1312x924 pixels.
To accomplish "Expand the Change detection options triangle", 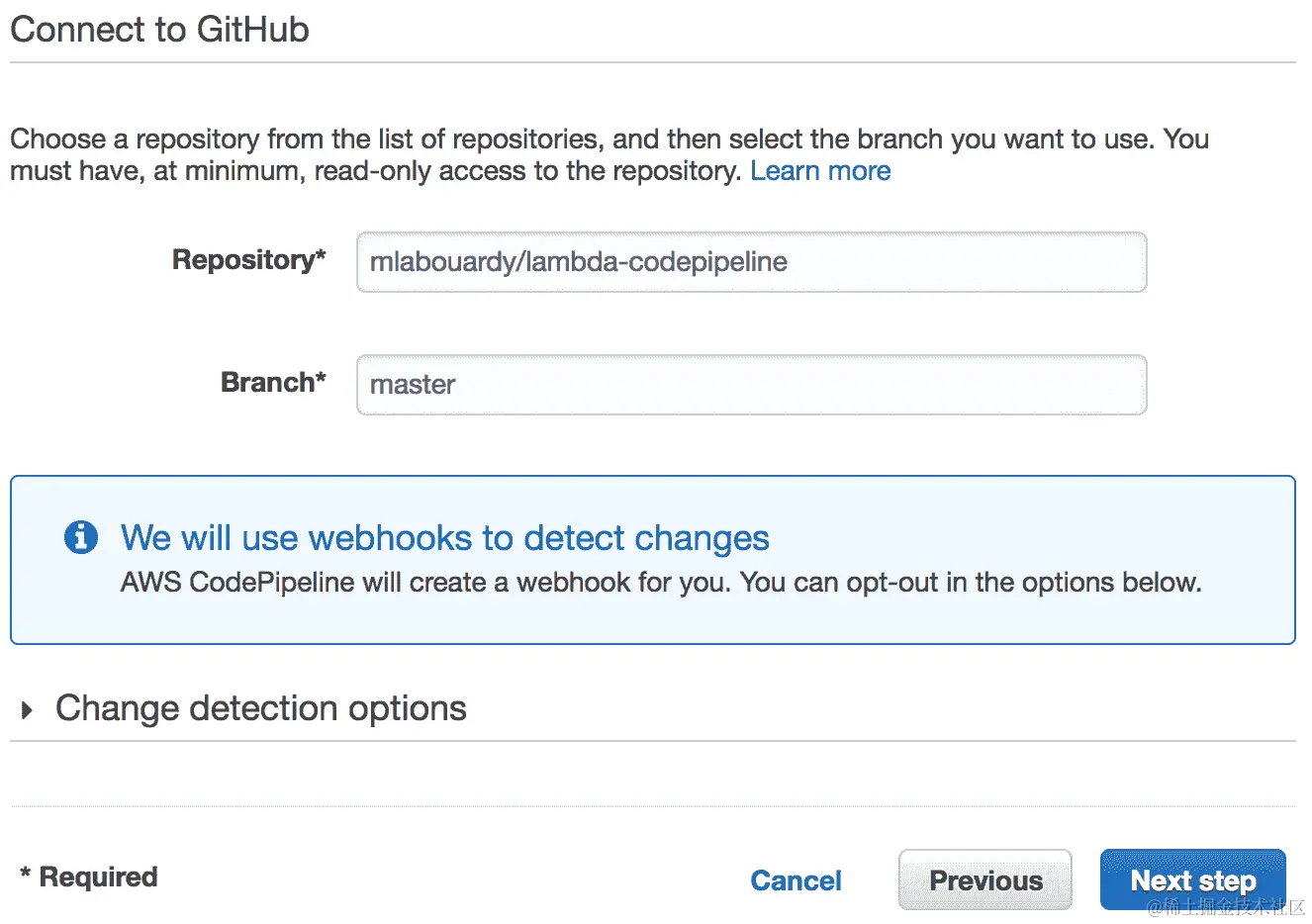I will pos(27,709).
